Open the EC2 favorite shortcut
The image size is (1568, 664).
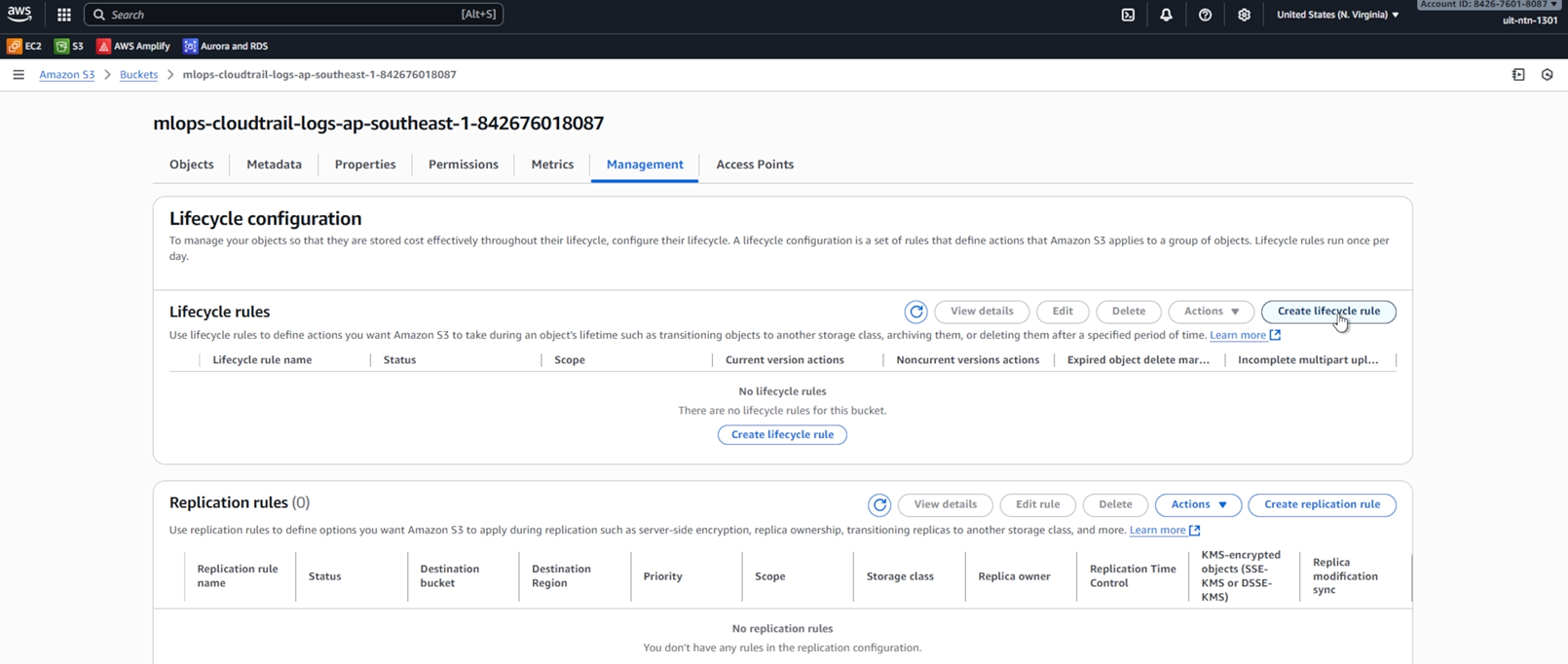(x=25, y=46)
